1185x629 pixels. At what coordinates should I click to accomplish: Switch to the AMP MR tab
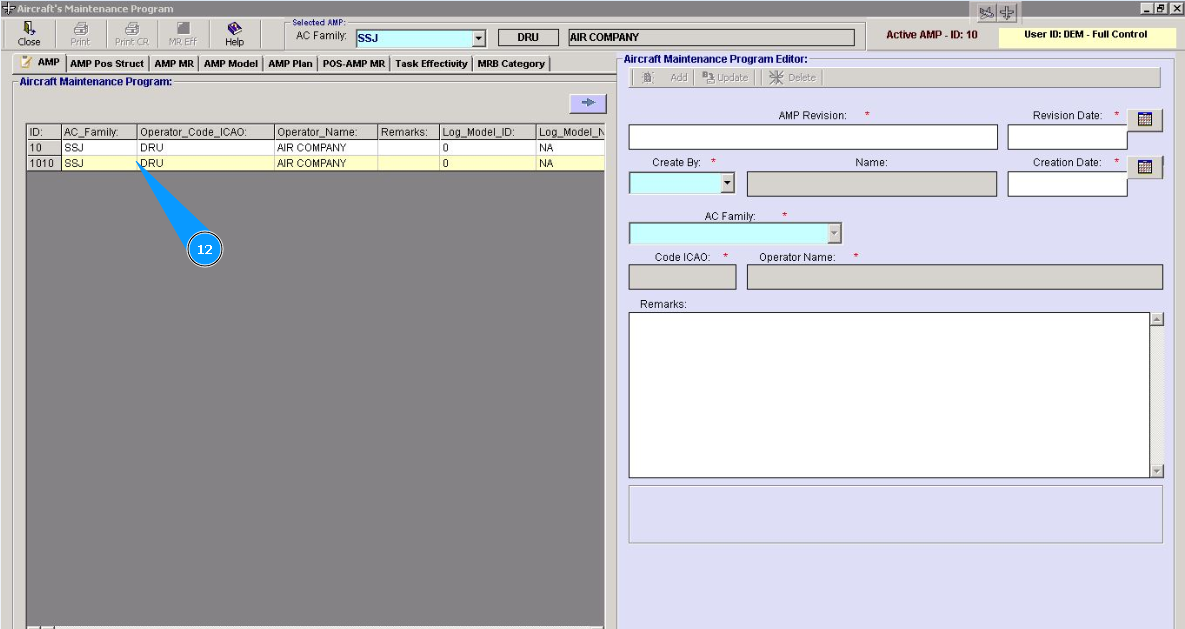coord(174,64)
